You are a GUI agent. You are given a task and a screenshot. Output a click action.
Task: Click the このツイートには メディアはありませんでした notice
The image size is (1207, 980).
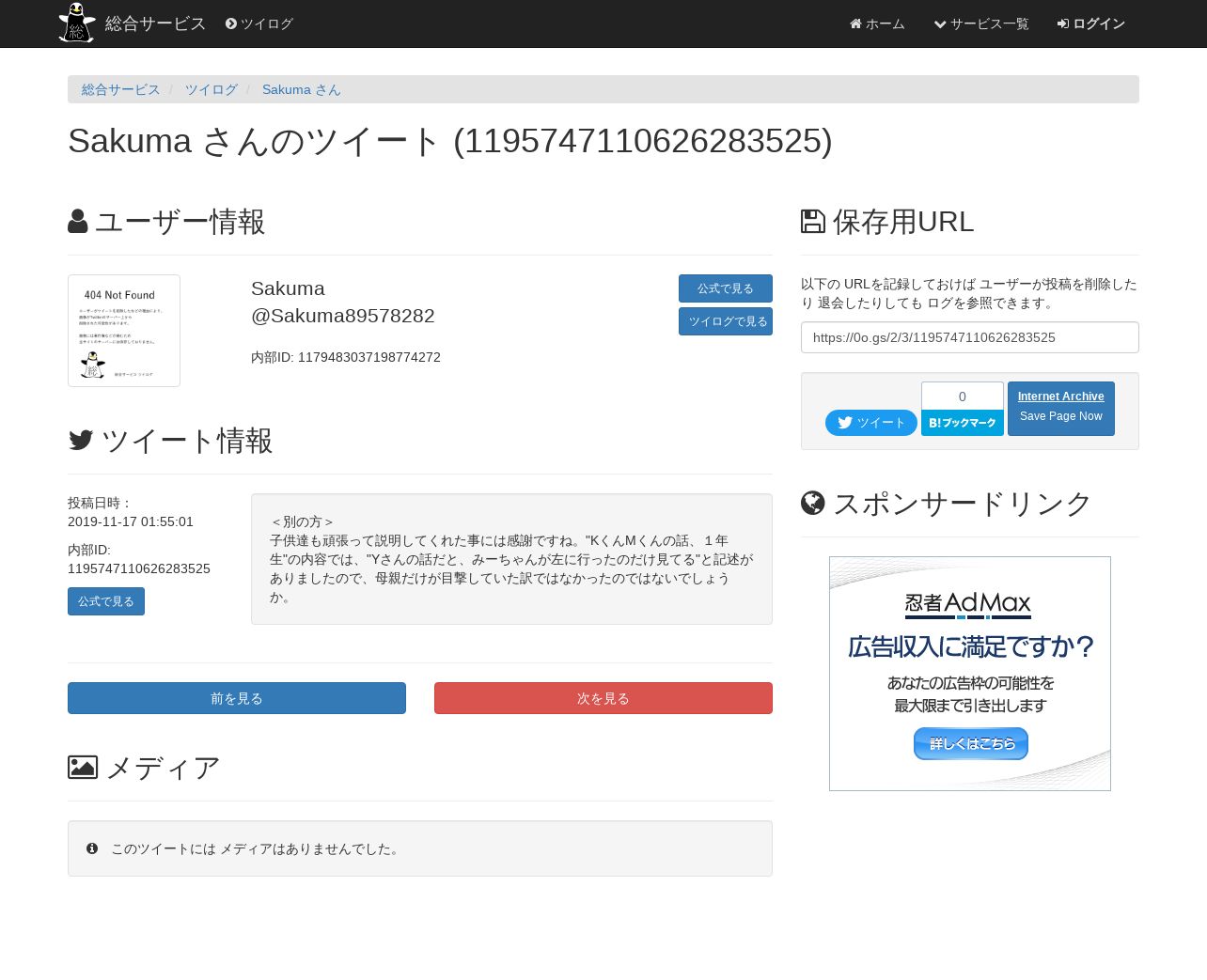tap(420, 848)
